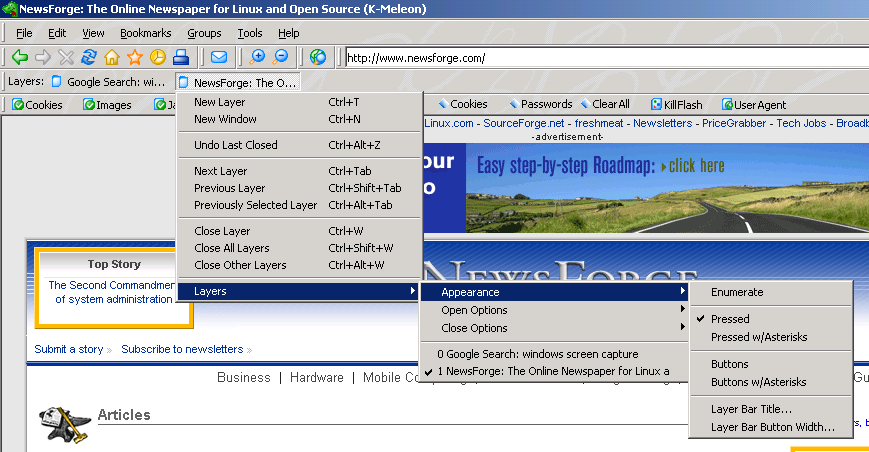Choose Previously Selected Layer entry

299,206
